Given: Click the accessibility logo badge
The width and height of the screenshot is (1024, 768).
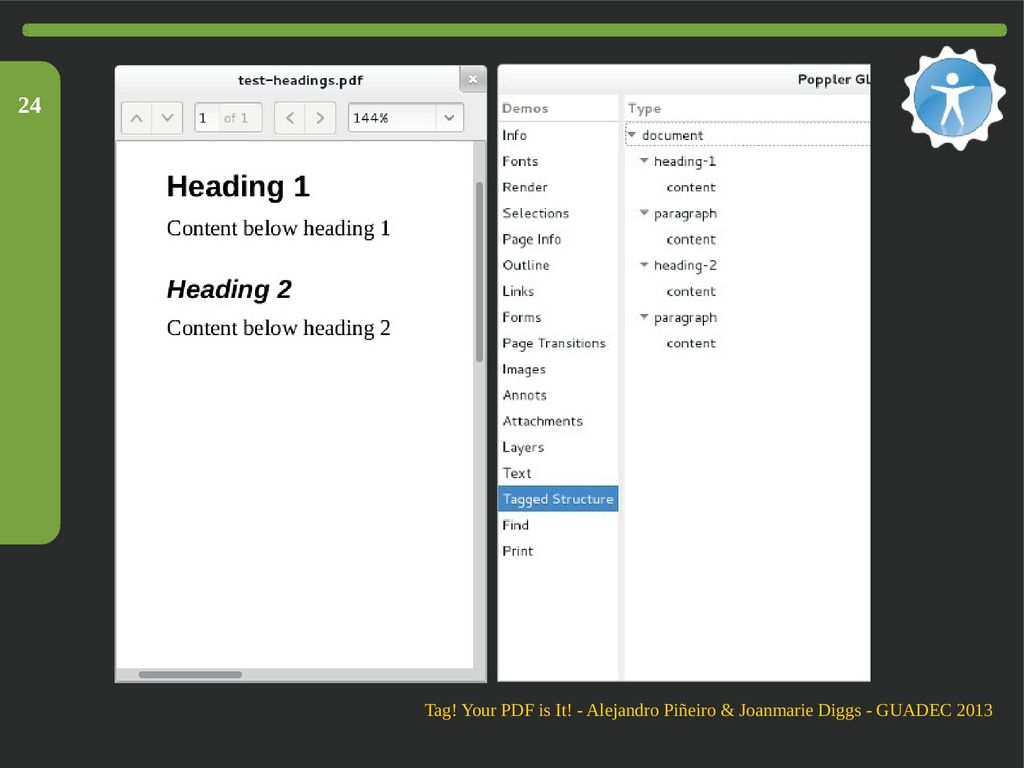Looking at the screenshot, I should (x=952, y=98).
